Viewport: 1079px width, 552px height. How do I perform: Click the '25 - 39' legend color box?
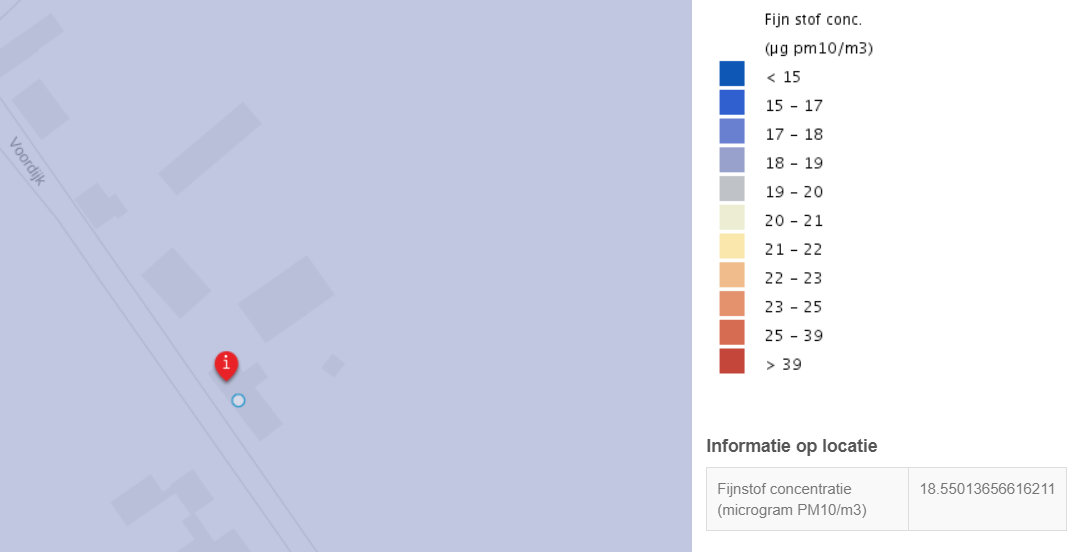pyautogui.click(x=731, y=332)
